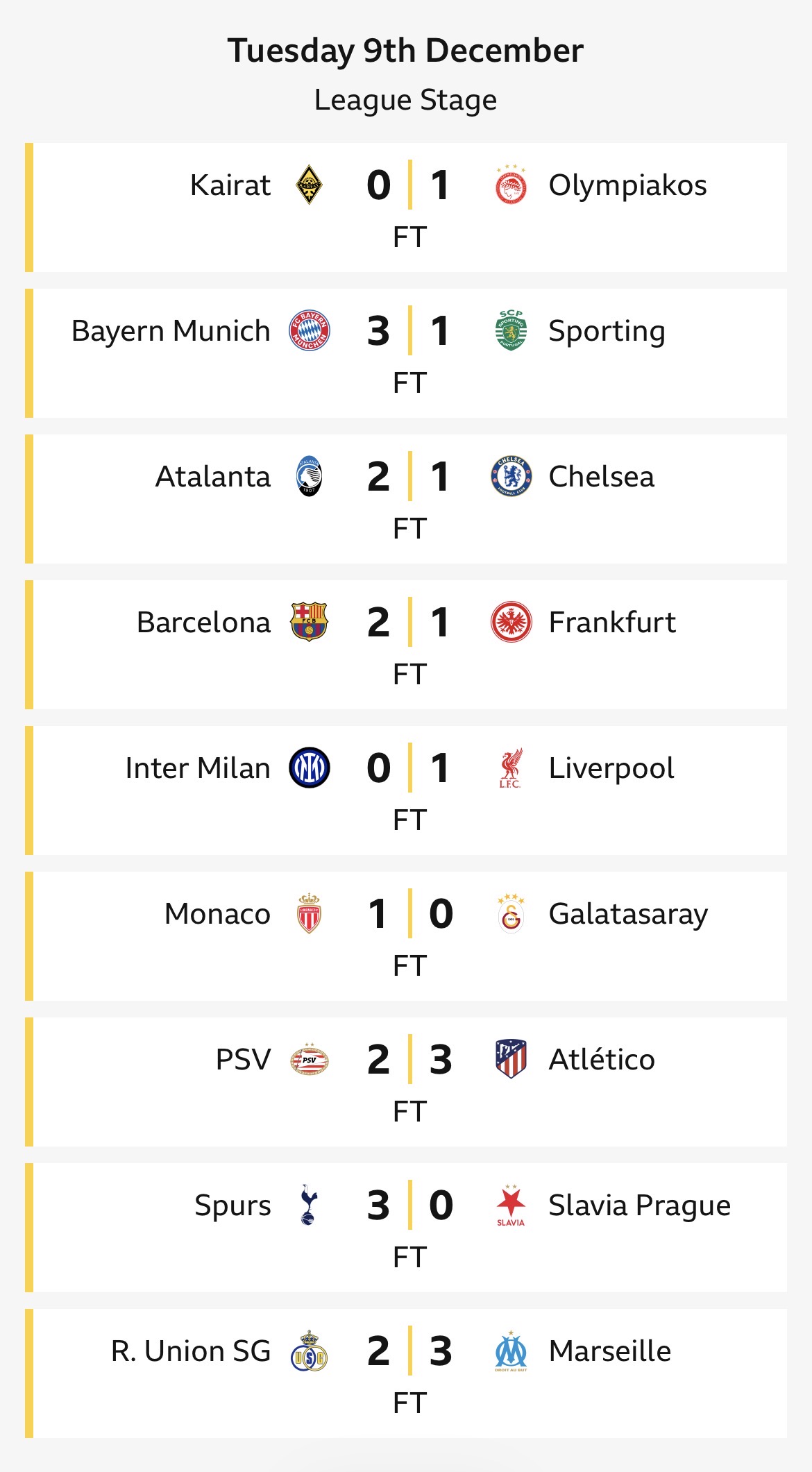Select the Inter Milan logo

click(x=309, y=768)
